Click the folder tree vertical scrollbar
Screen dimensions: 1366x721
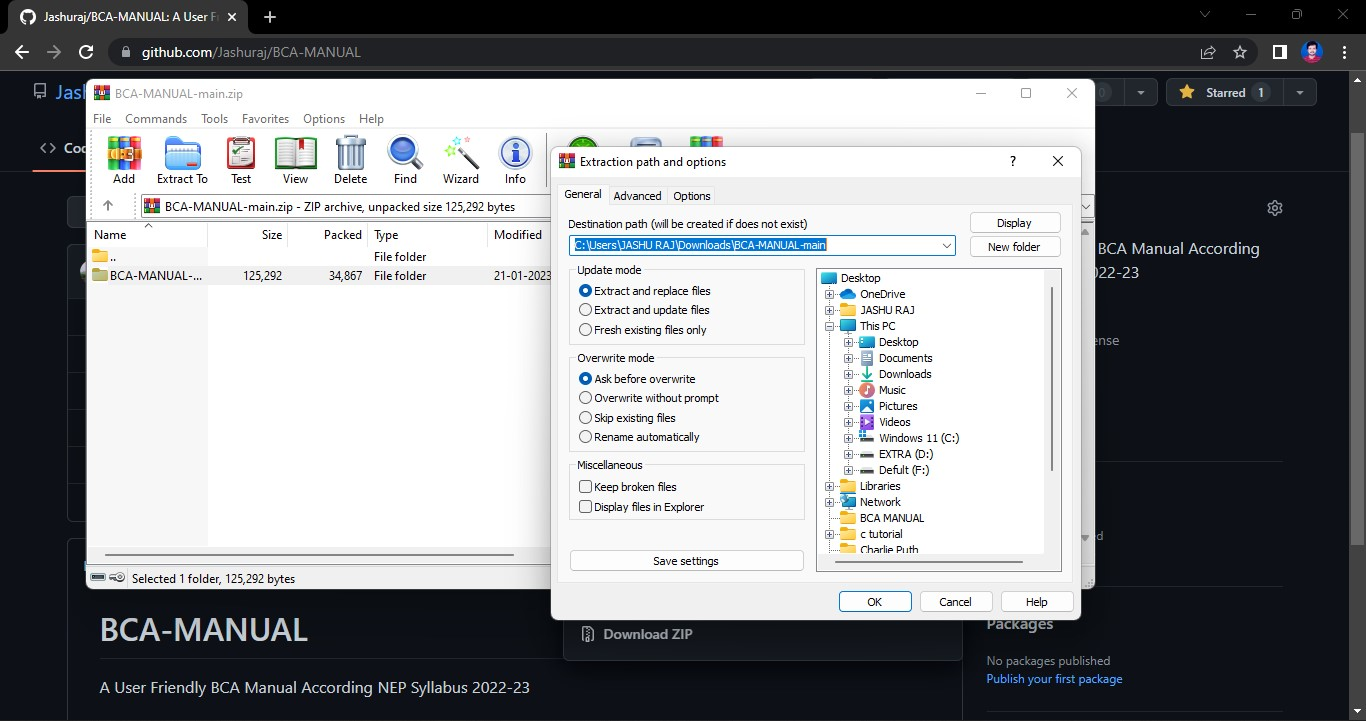point(1050,378)
